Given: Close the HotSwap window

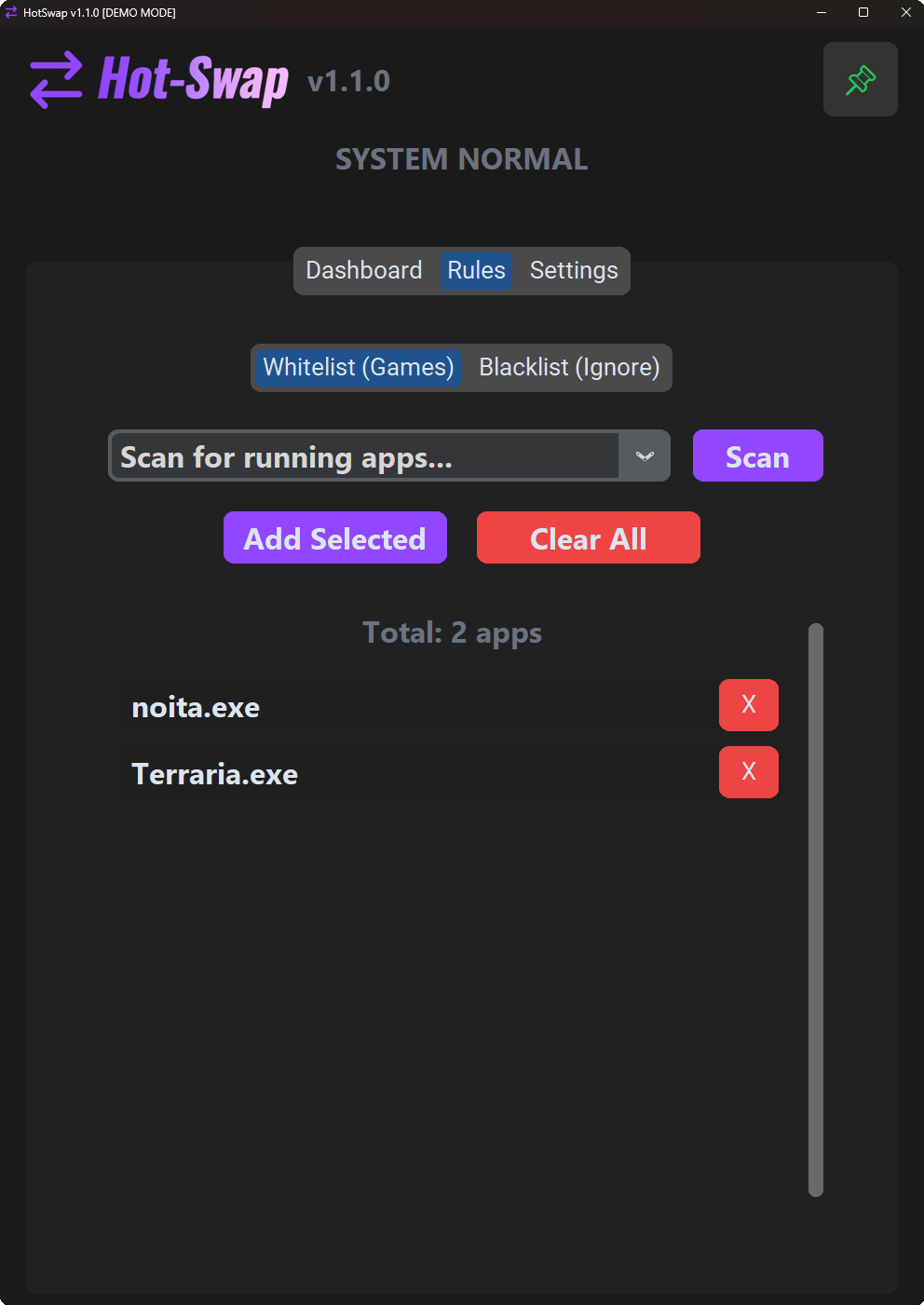Looking at the screenshot, I should (905, 13).
